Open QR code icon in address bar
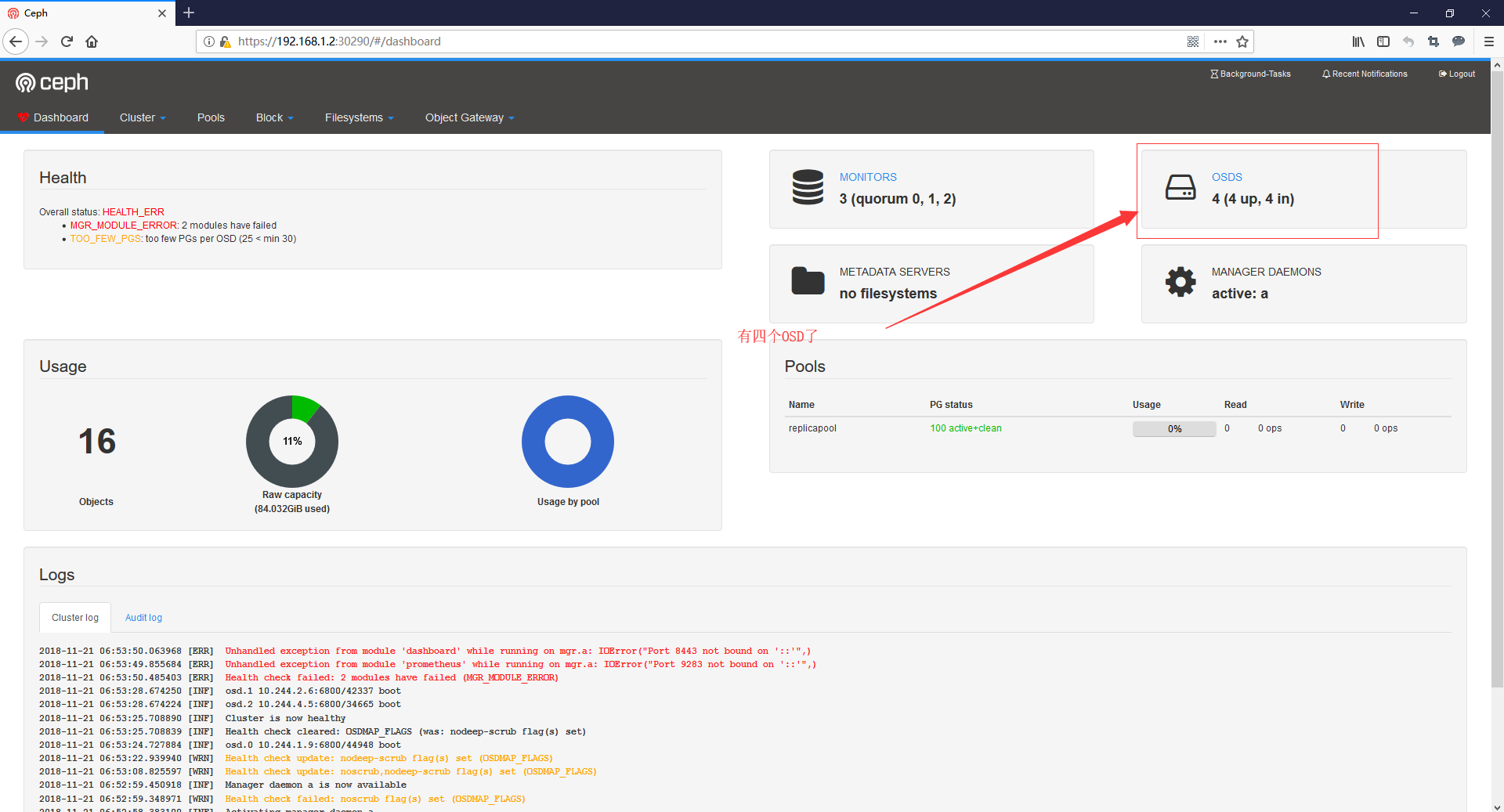The image size is (1504, 812). pyautogui.click(x=1193, y=42)
